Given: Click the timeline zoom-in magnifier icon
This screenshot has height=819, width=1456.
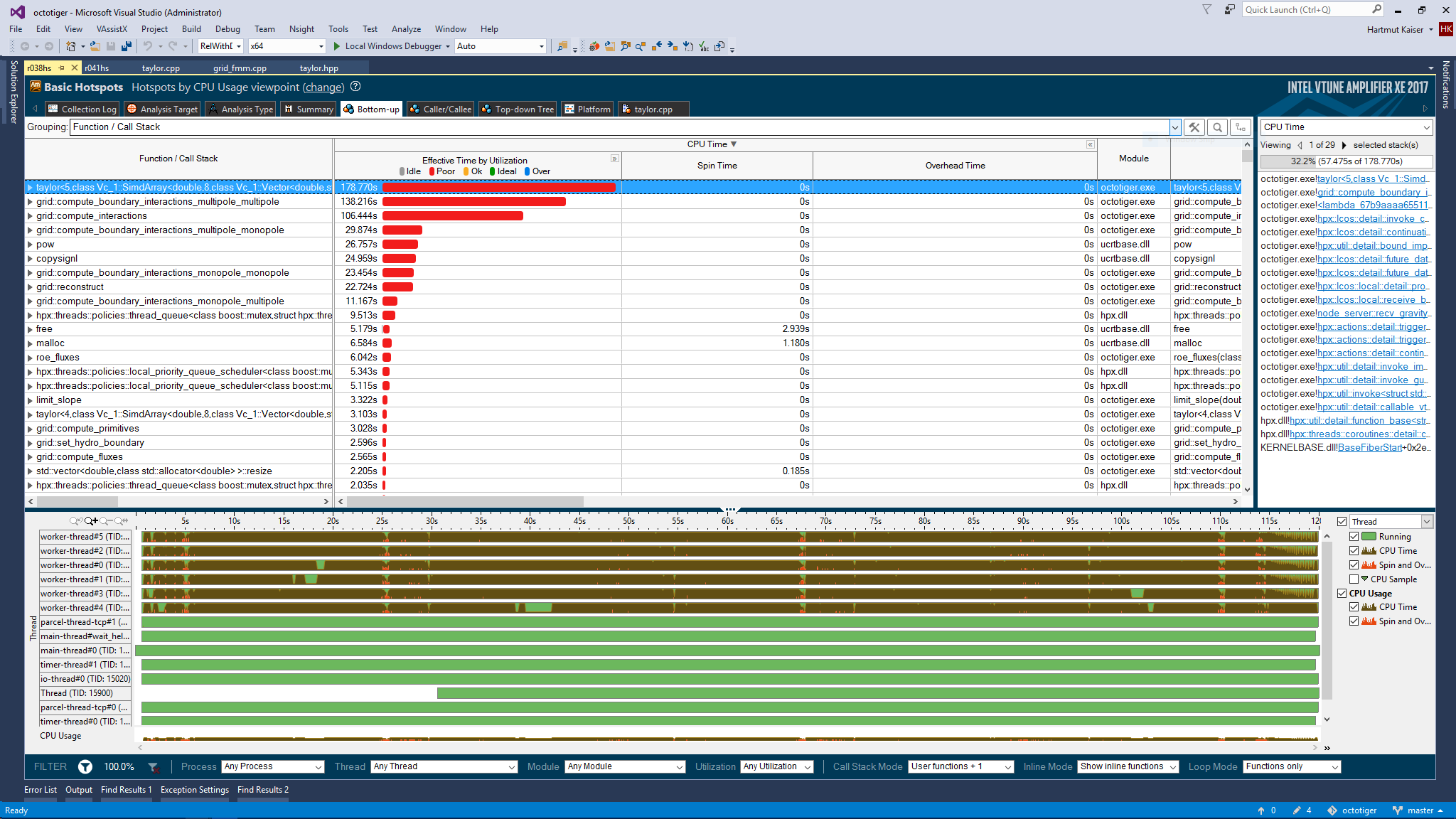Looking at the screenshot, I should tap(90, 521).
